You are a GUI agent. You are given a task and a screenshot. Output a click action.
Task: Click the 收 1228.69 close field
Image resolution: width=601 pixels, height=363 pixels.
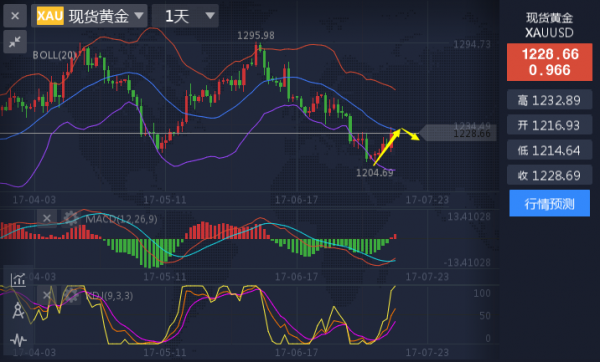click(x=549, y=175)
